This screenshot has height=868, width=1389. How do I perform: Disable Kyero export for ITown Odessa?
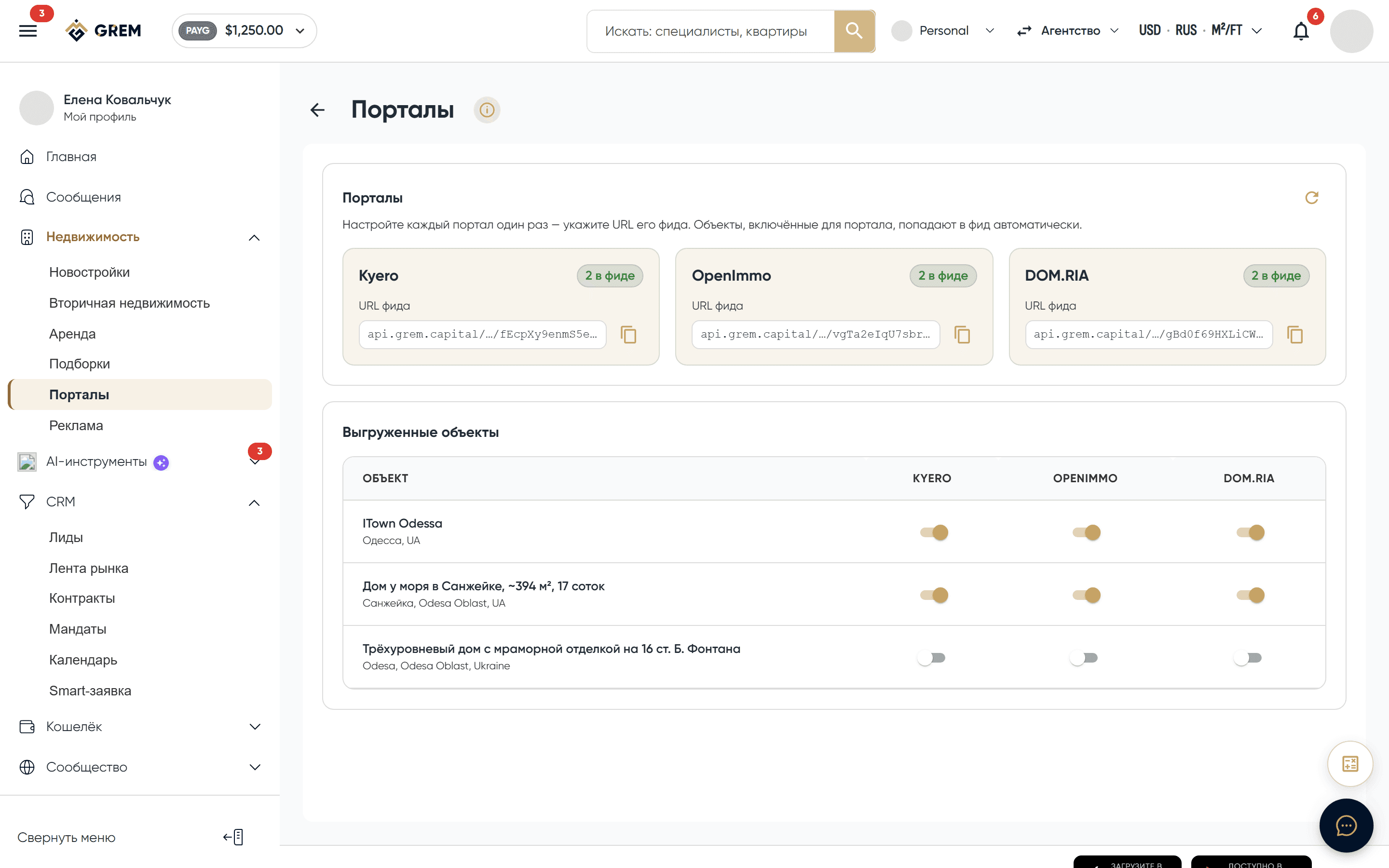933,532
